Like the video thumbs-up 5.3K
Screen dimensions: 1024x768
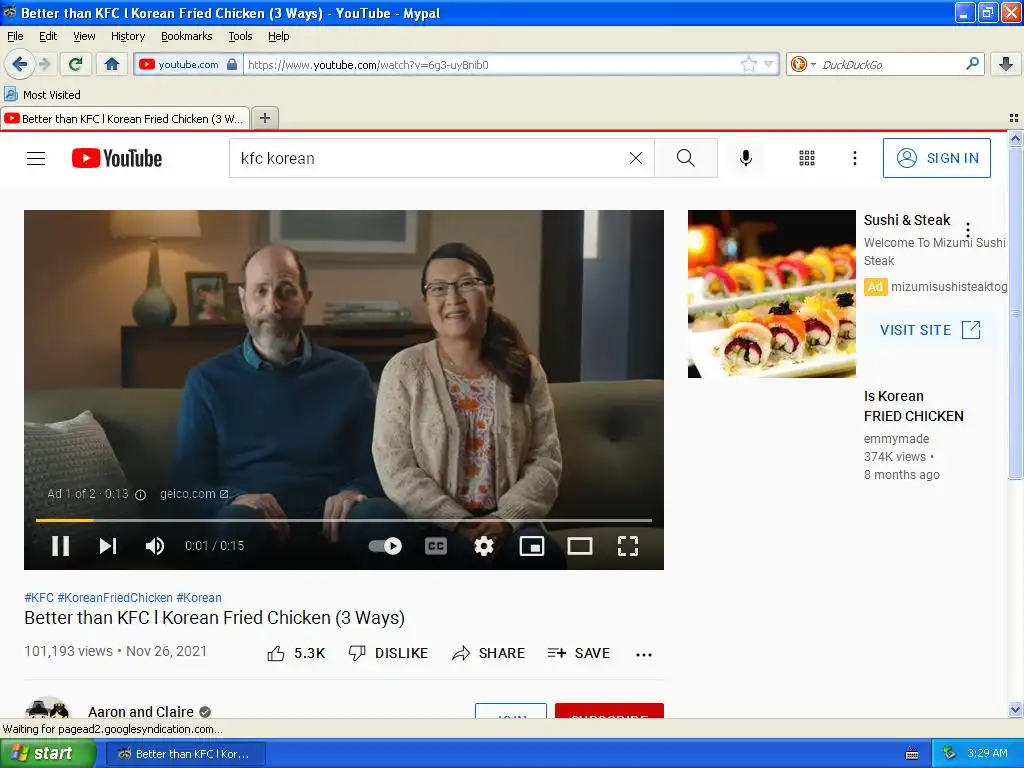pos(296,653)
